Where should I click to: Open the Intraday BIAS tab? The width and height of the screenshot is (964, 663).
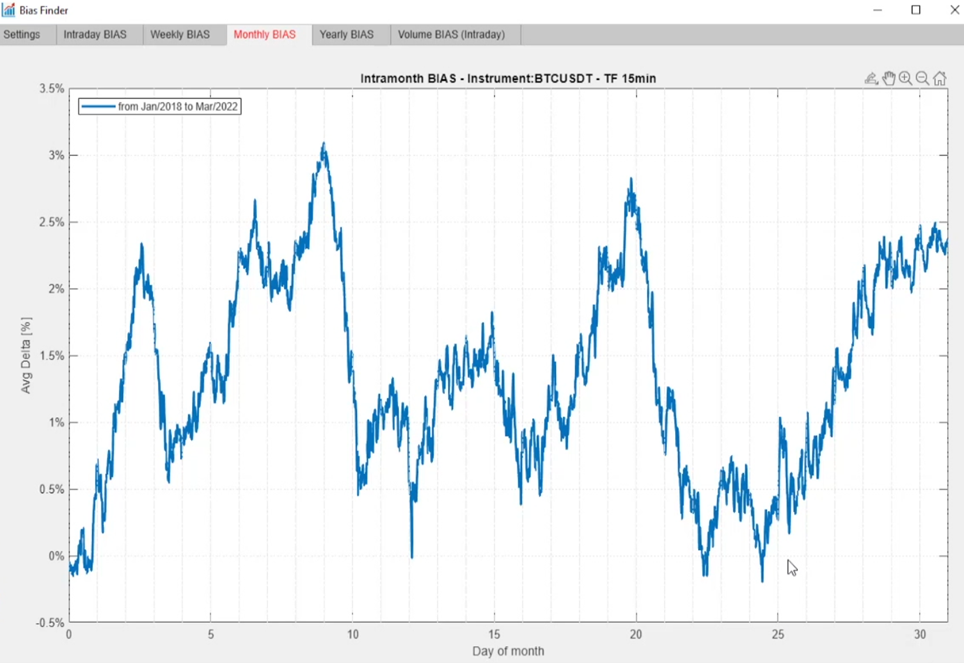(x=97, y=33)
